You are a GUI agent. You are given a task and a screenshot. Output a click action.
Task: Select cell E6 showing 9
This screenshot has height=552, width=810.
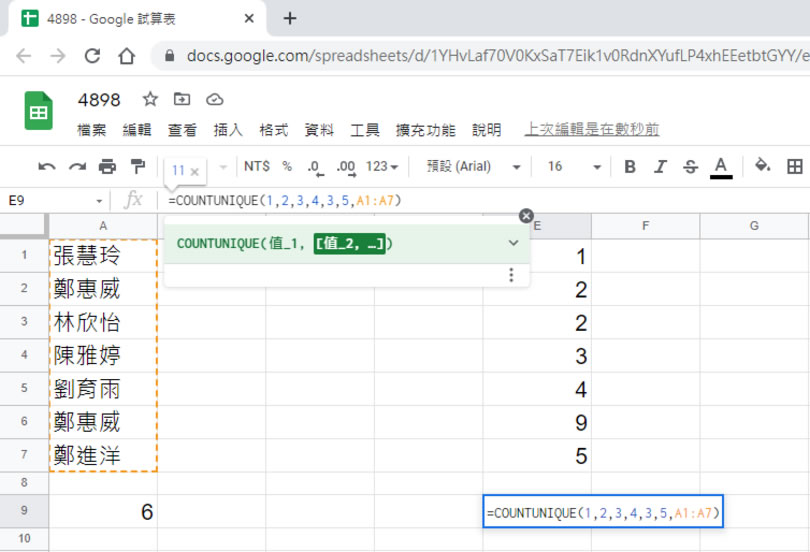[x=537, y=422]
